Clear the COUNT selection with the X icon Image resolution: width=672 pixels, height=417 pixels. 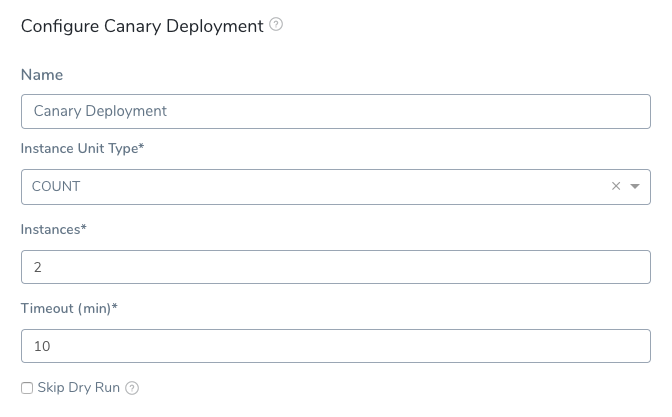point(616,186)
